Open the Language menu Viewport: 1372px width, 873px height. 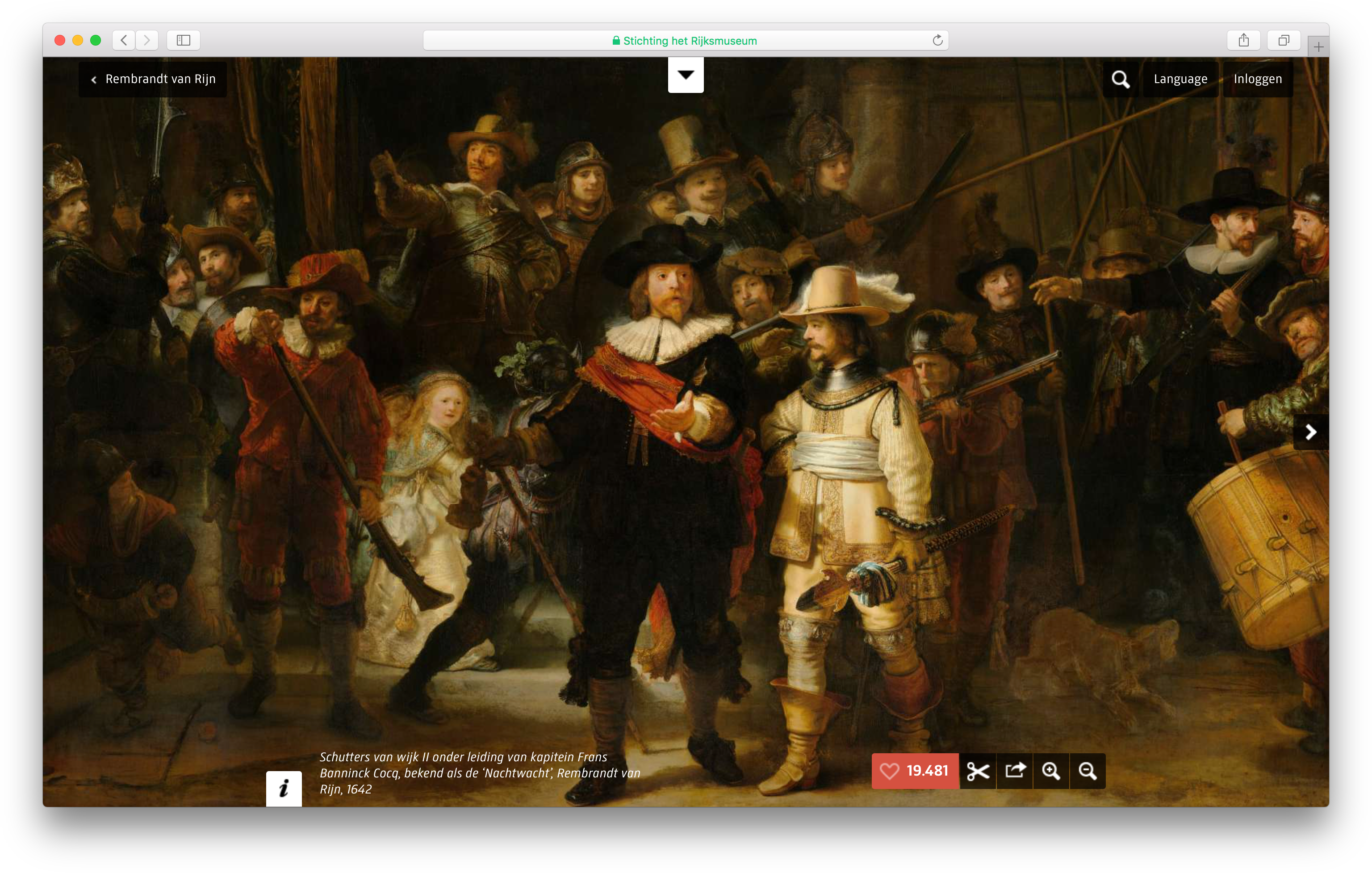pos(1180,79)
